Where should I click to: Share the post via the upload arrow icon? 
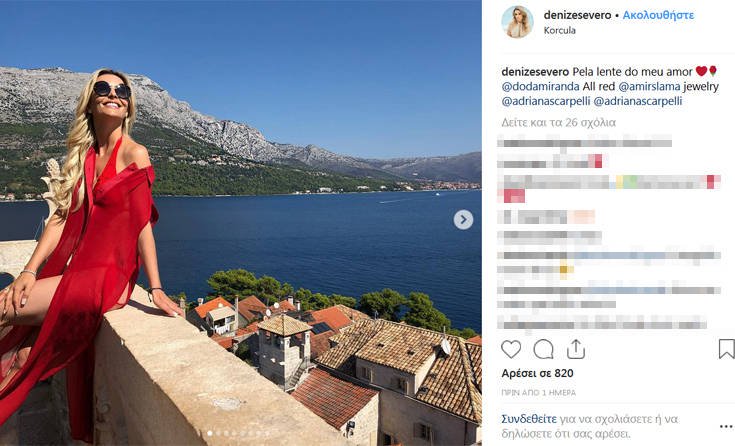pos(576,349)
